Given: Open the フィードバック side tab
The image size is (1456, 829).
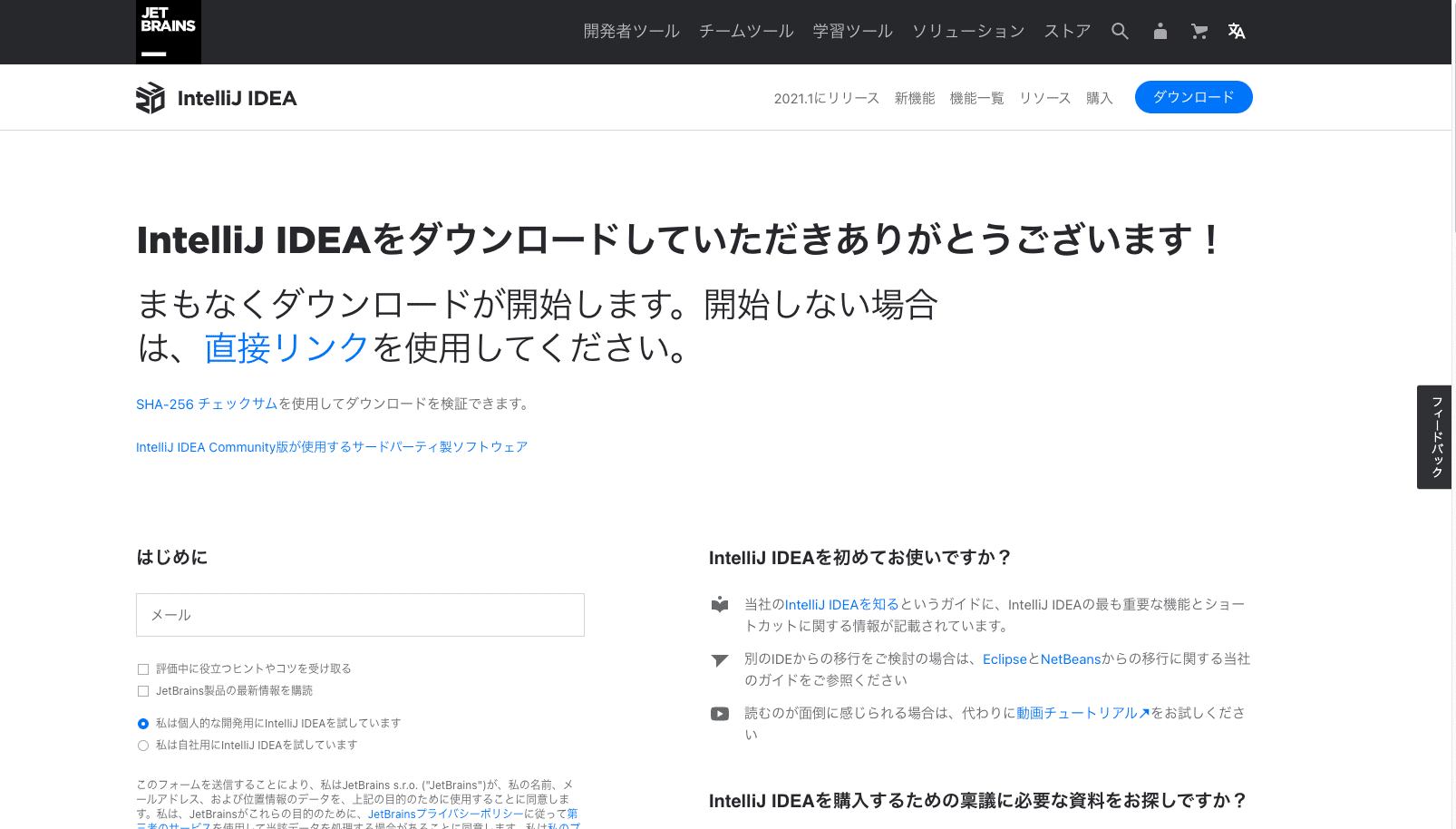Looking at the screenshot, I should click(1436, 437).
